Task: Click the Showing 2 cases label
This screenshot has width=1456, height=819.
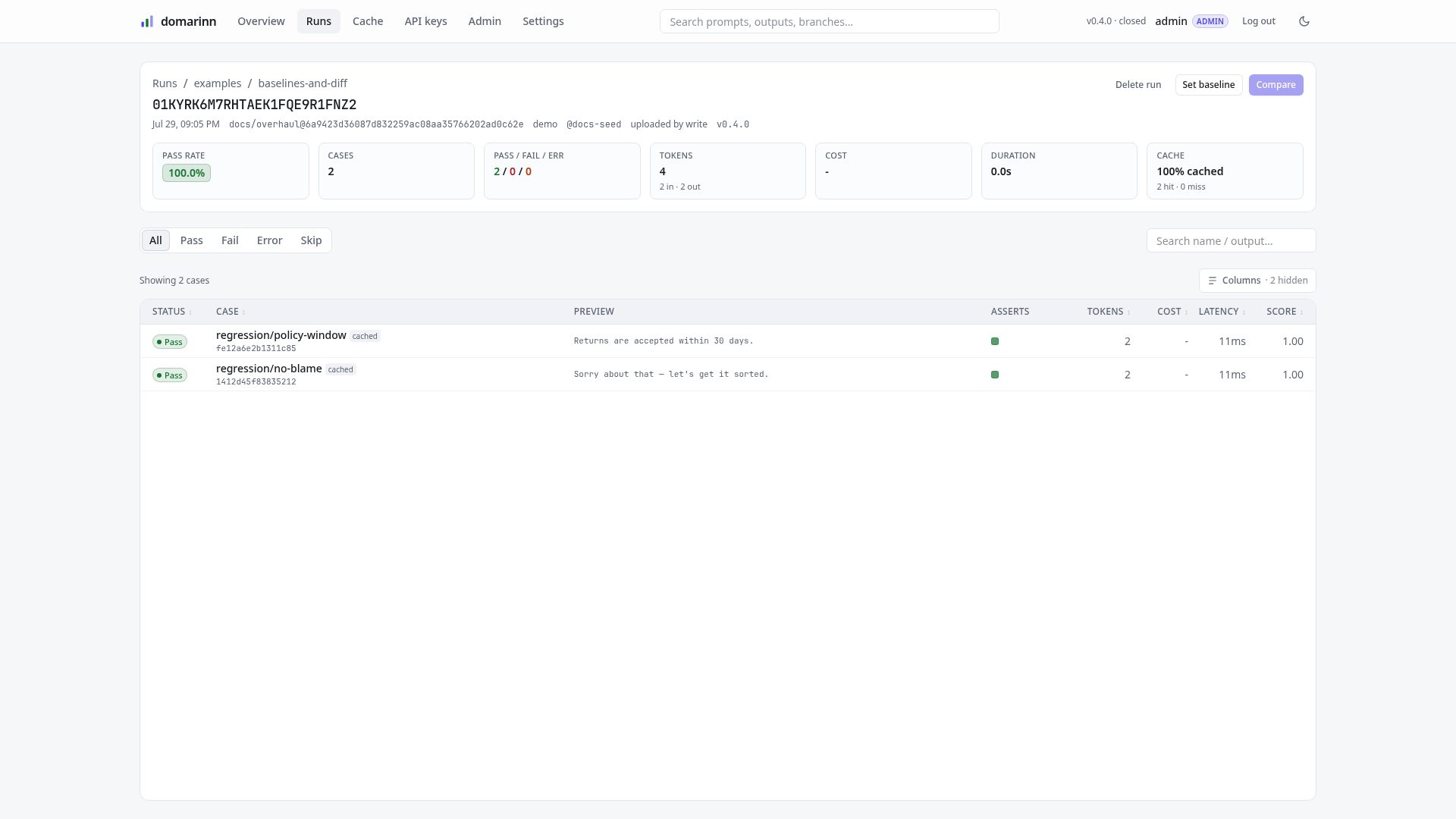Action: (174, 281)
